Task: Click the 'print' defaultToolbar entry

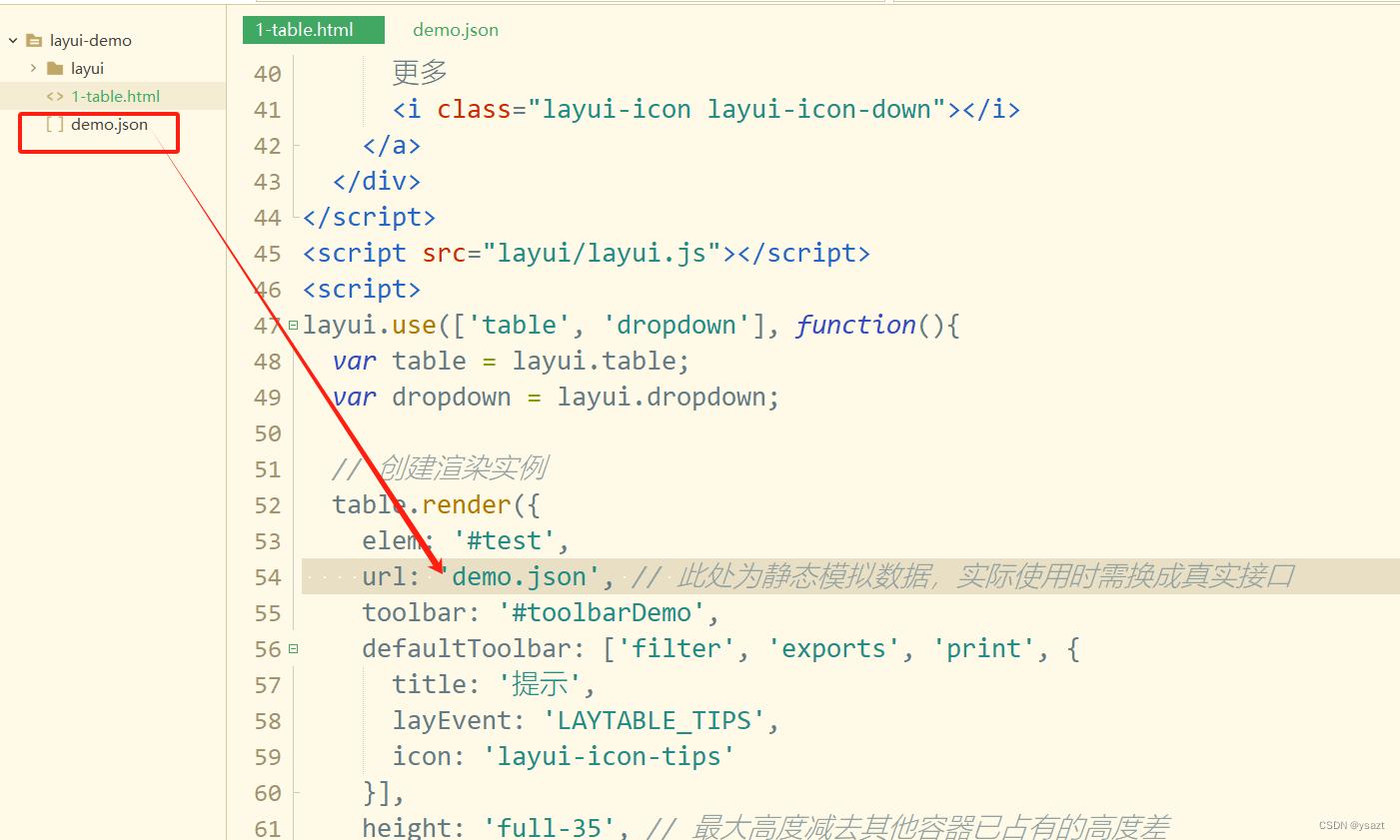Action: pyautogui.click(x=984, y=648)
